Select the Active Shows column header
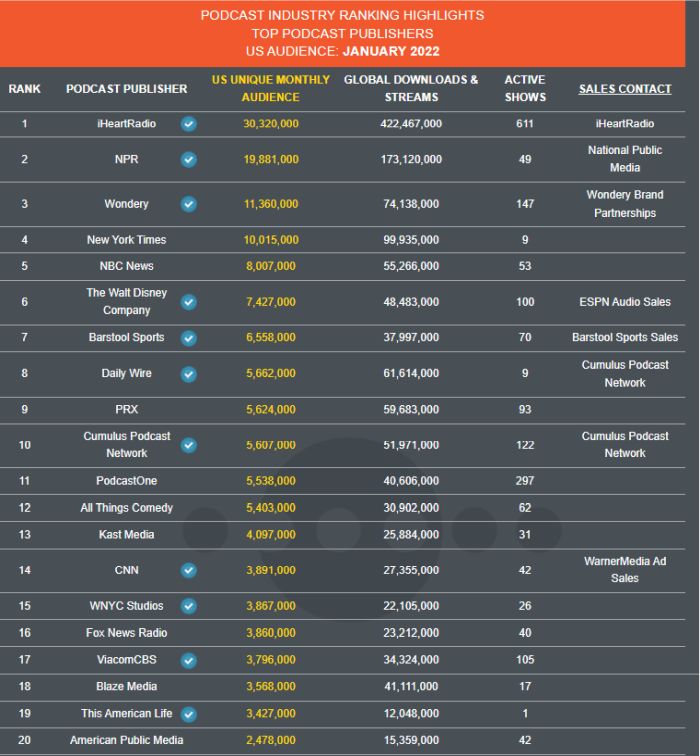 point(525,89)
